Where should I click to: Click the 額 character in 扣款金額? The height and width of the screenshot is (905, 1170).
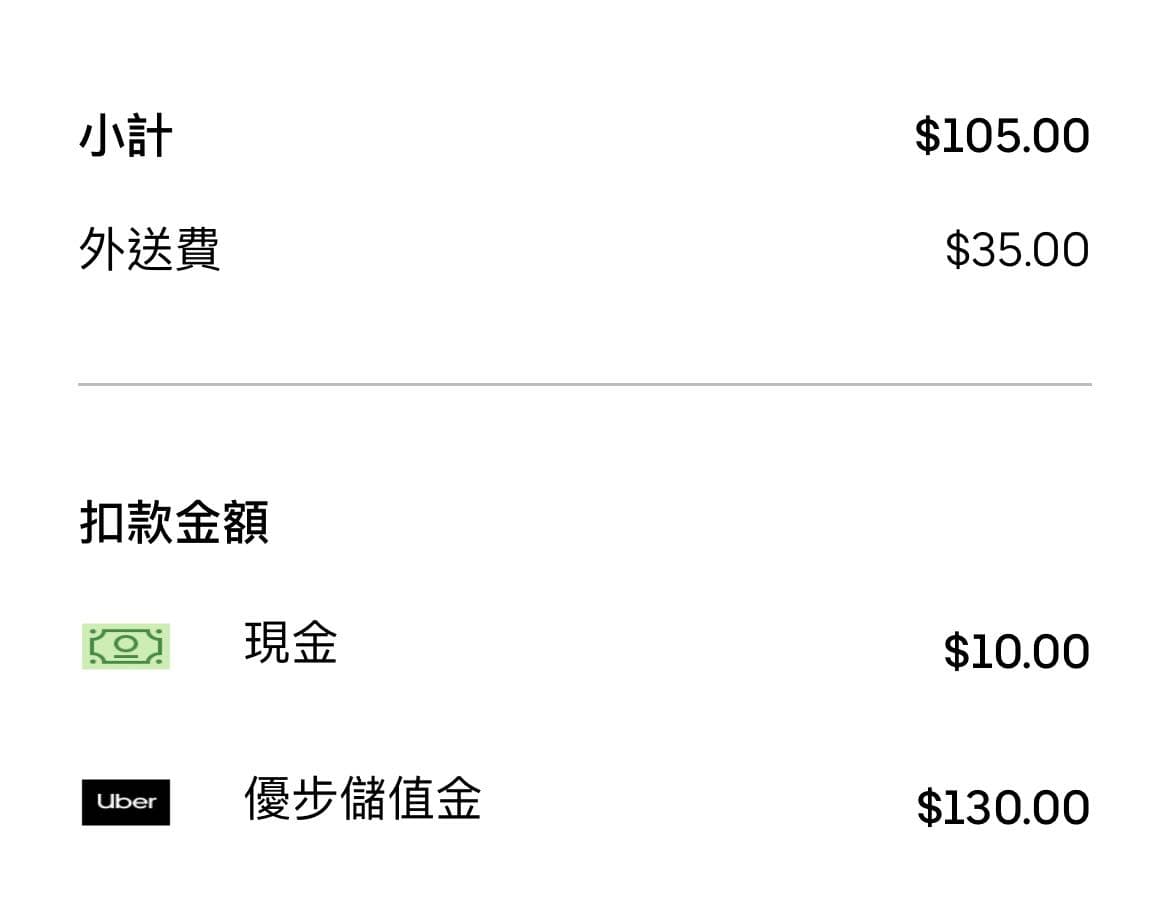tap(245, 522)
